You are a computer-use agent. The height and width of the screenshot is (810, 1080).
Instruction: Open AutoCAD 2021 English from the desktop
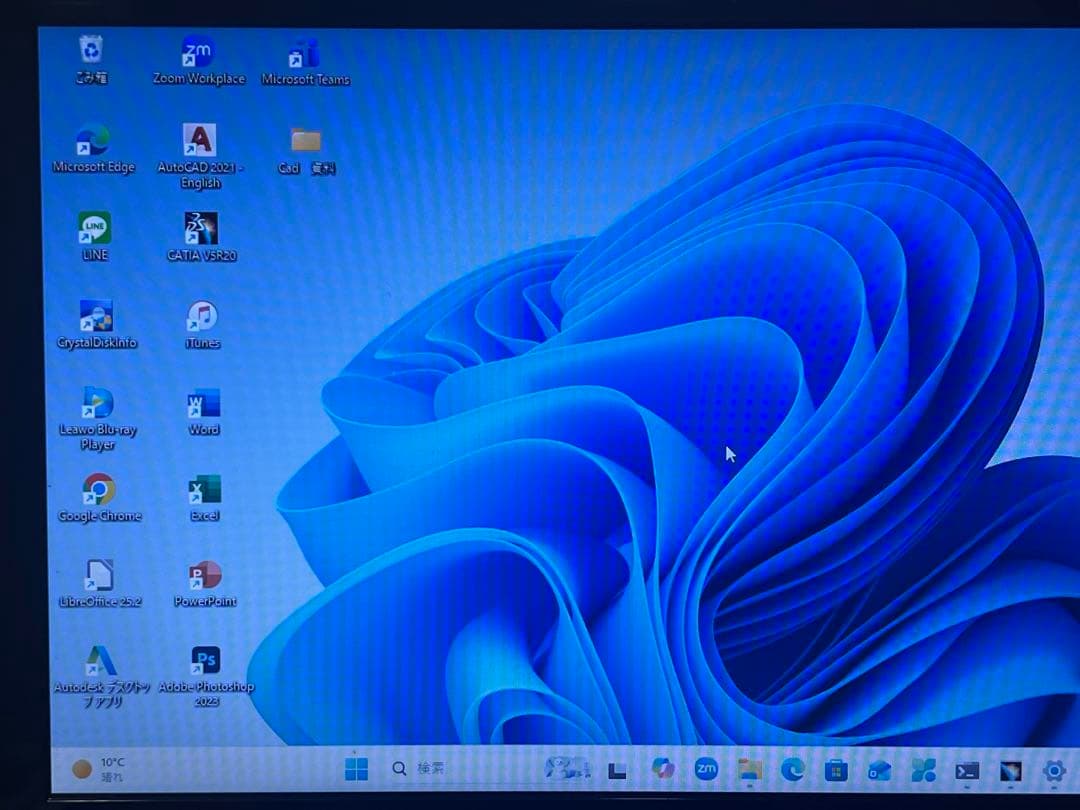(x=199, y=140)
